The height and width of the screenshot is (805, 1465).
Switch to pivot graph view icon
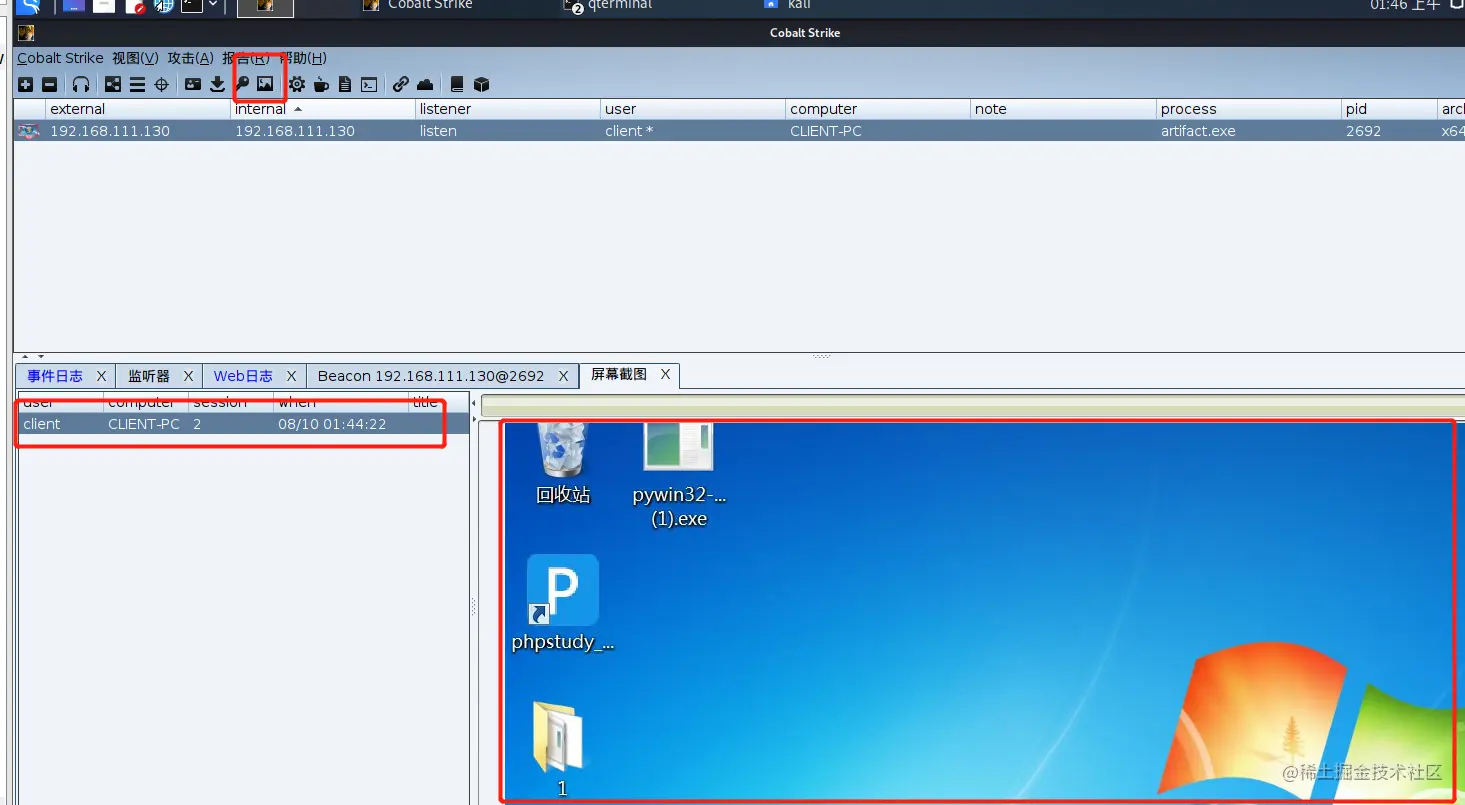coord(113,84)
